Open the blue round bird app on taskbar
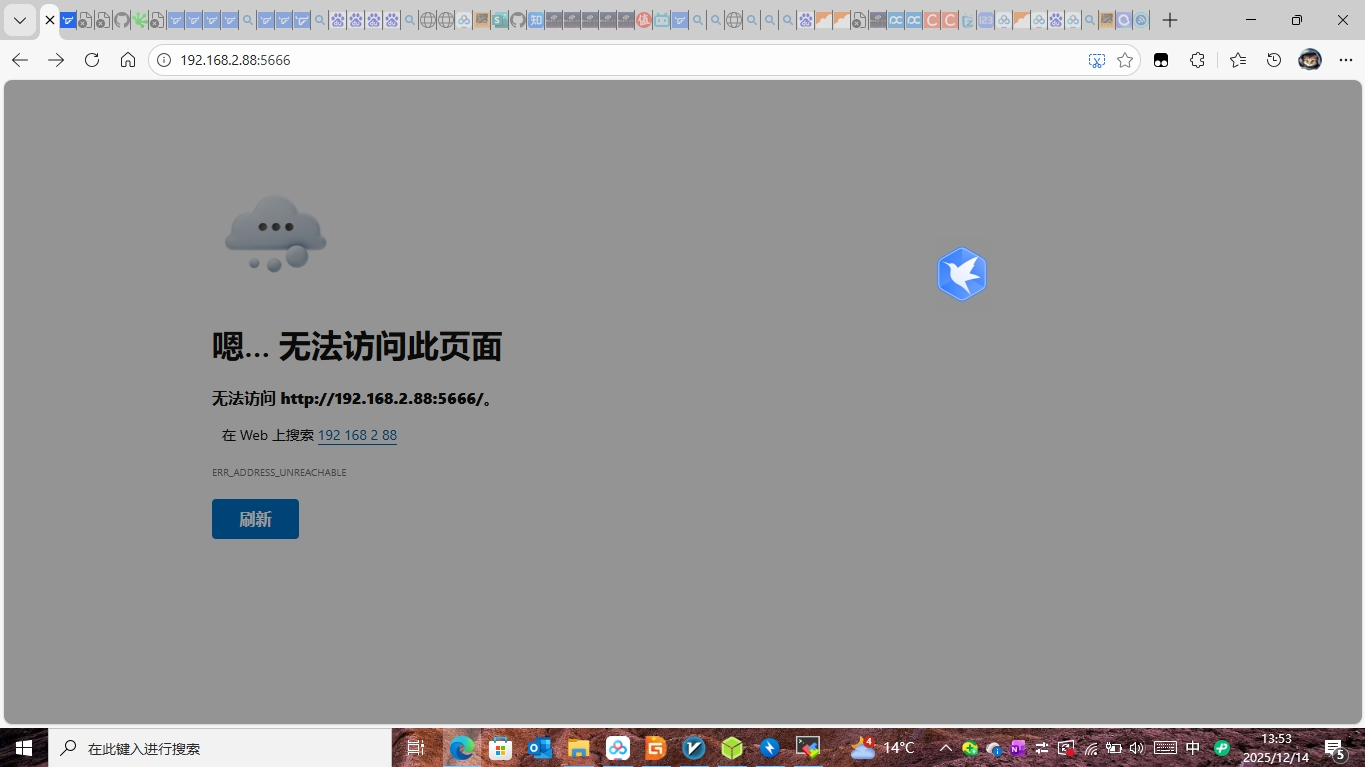Screen dimensions: 1365x767 pos(770,748)
